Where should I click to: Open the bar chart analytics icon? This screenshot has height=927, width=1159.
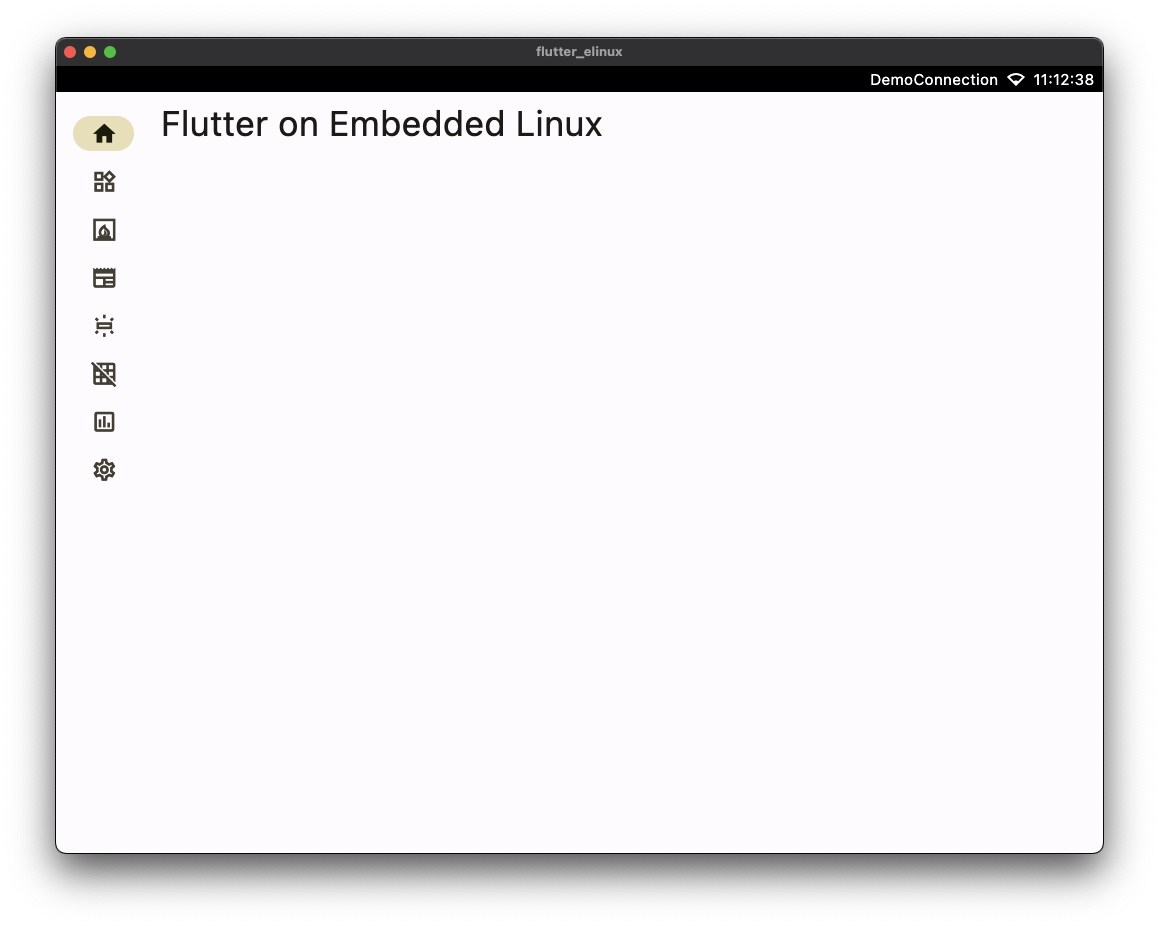tap(104, 422)
